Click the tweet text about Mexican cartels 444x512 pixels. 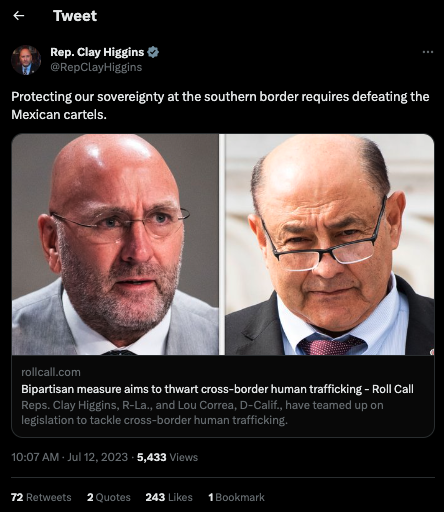(x=220, y=105)
